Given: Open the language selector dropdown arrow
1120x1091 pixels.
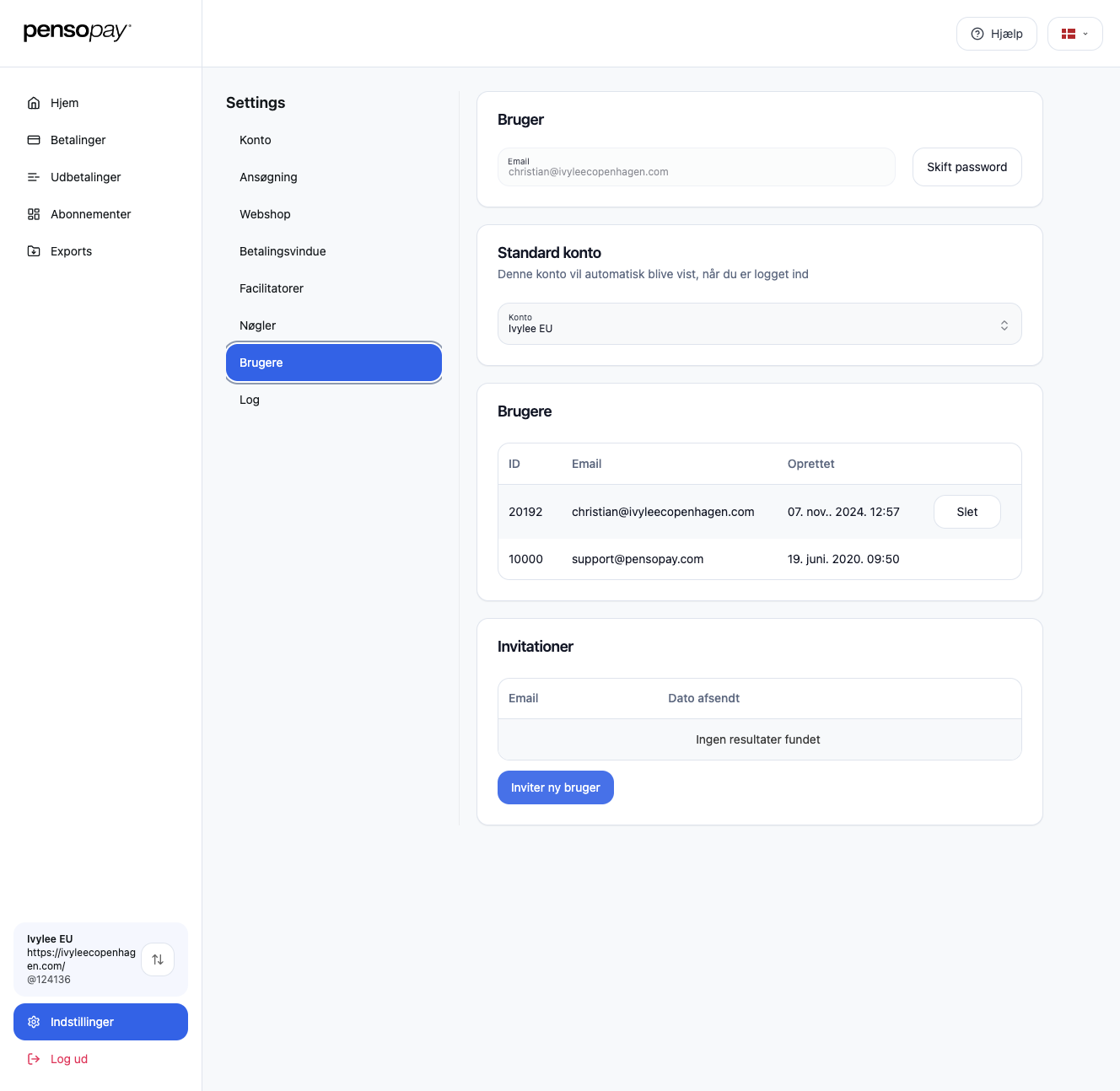Looking at the screenshot, I should (x=1085, y=34).
